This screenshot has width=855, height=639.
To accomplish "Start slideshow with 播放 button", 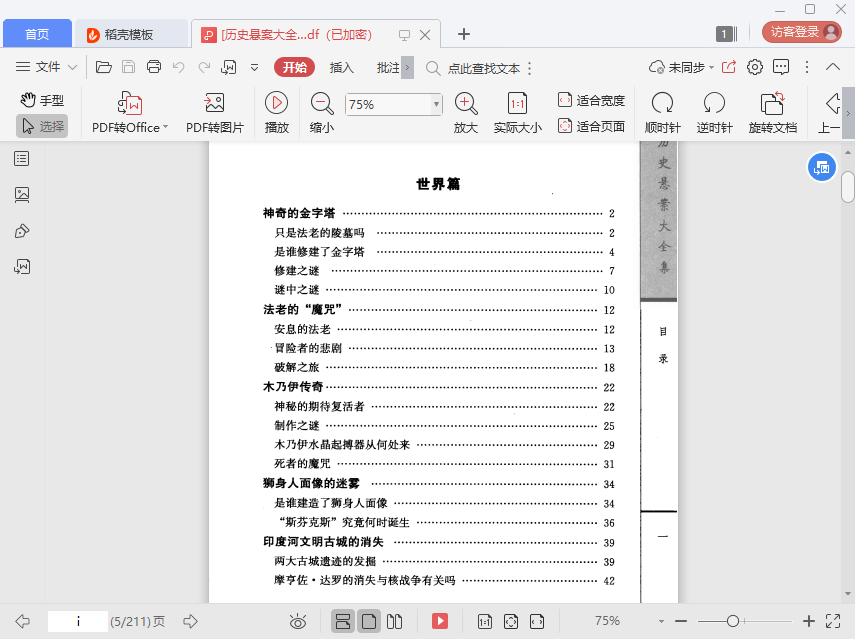I will click(x=276, y=113).
